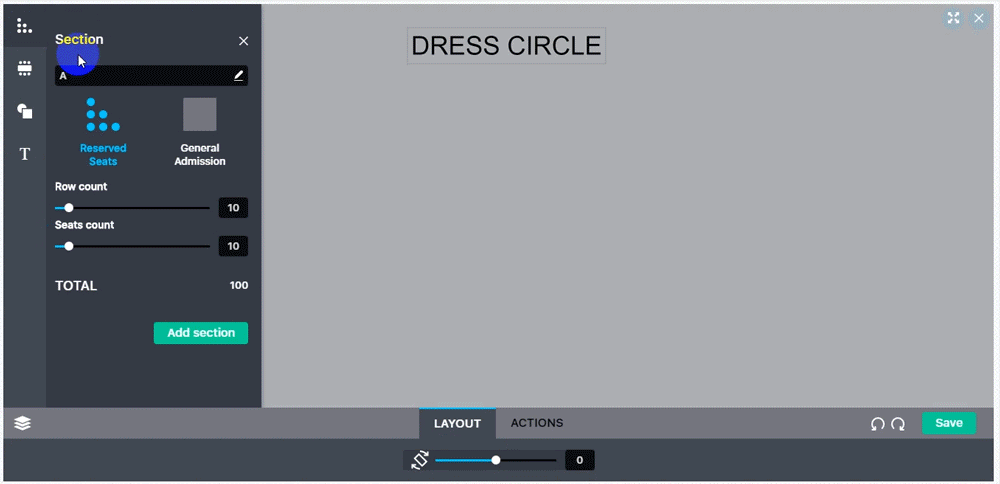Select the DRESS CIRCLE text on canvas
1000x484 pixels.
point(506,46)
